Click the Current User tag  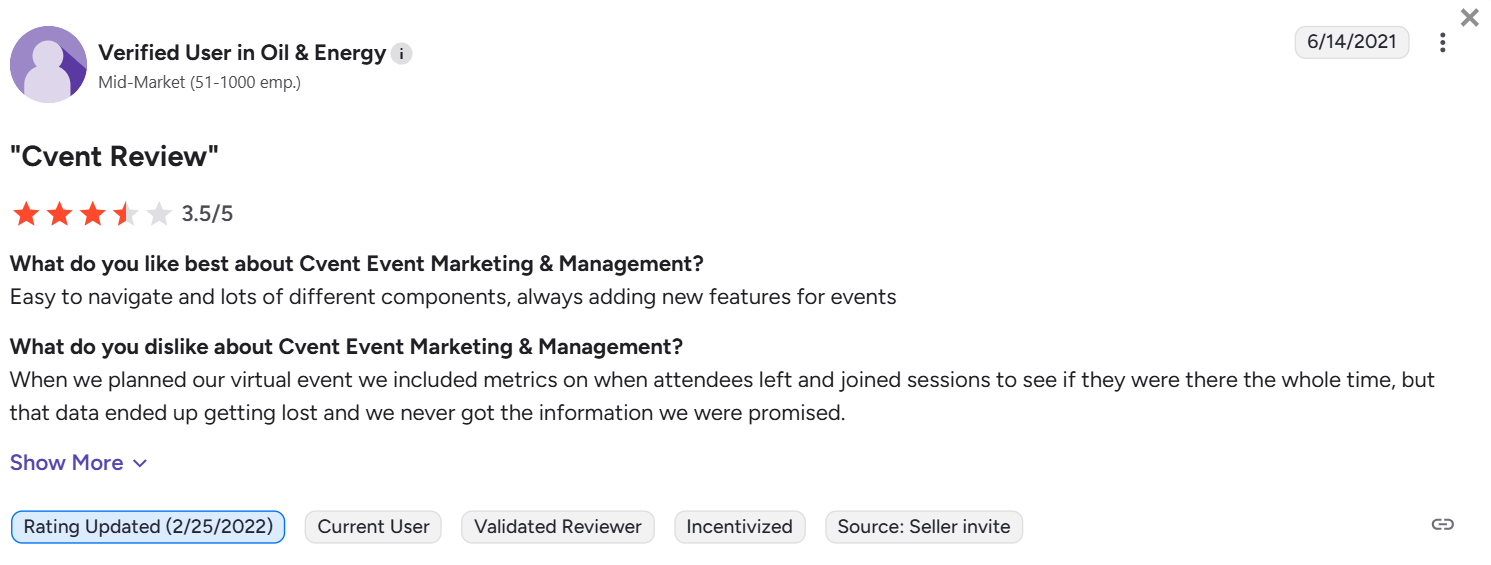[x=373, y=527]
